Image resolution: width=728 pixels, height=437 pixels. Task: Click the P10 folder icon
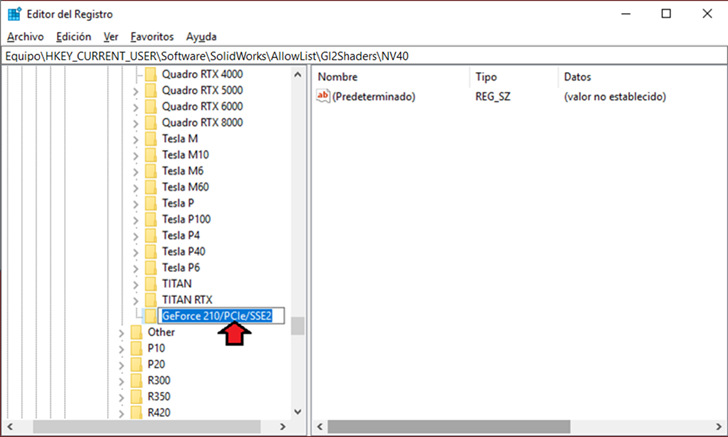pos(136,348)
